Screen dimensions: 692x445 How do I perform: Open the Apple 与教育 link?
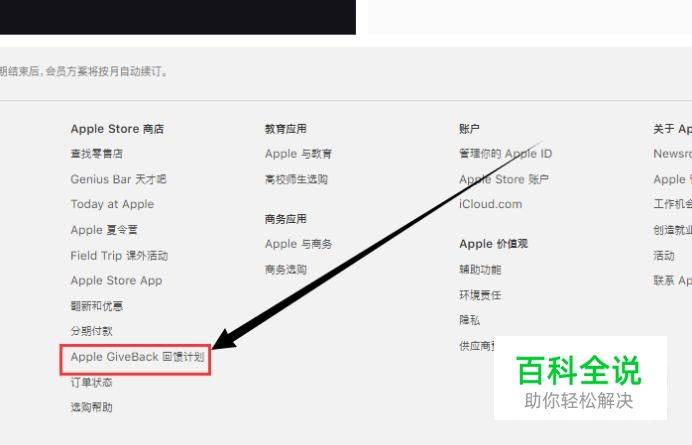(x=298, y=154)
